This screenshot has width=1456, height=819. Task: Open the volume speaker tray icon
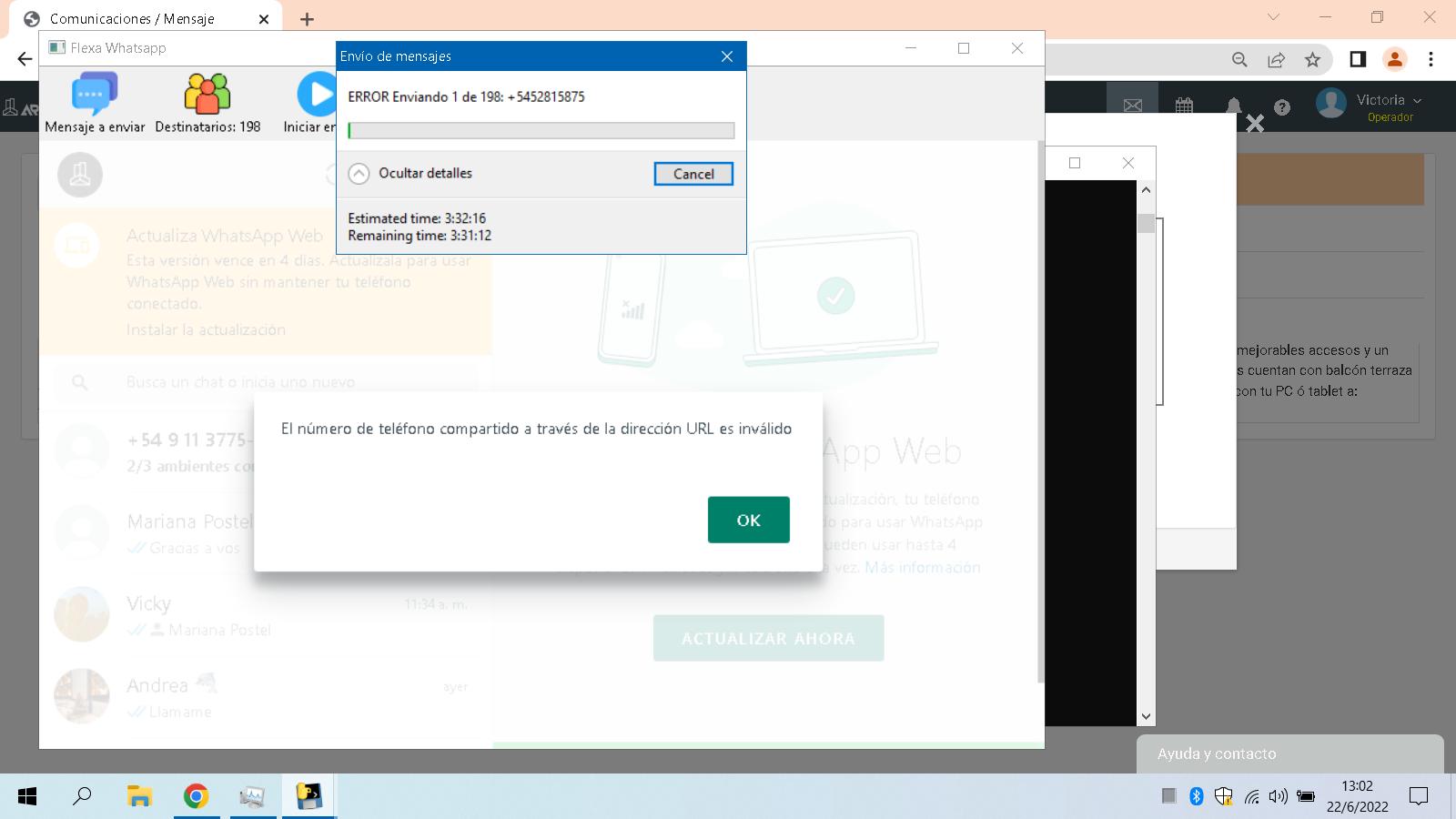coord(1279,796)
